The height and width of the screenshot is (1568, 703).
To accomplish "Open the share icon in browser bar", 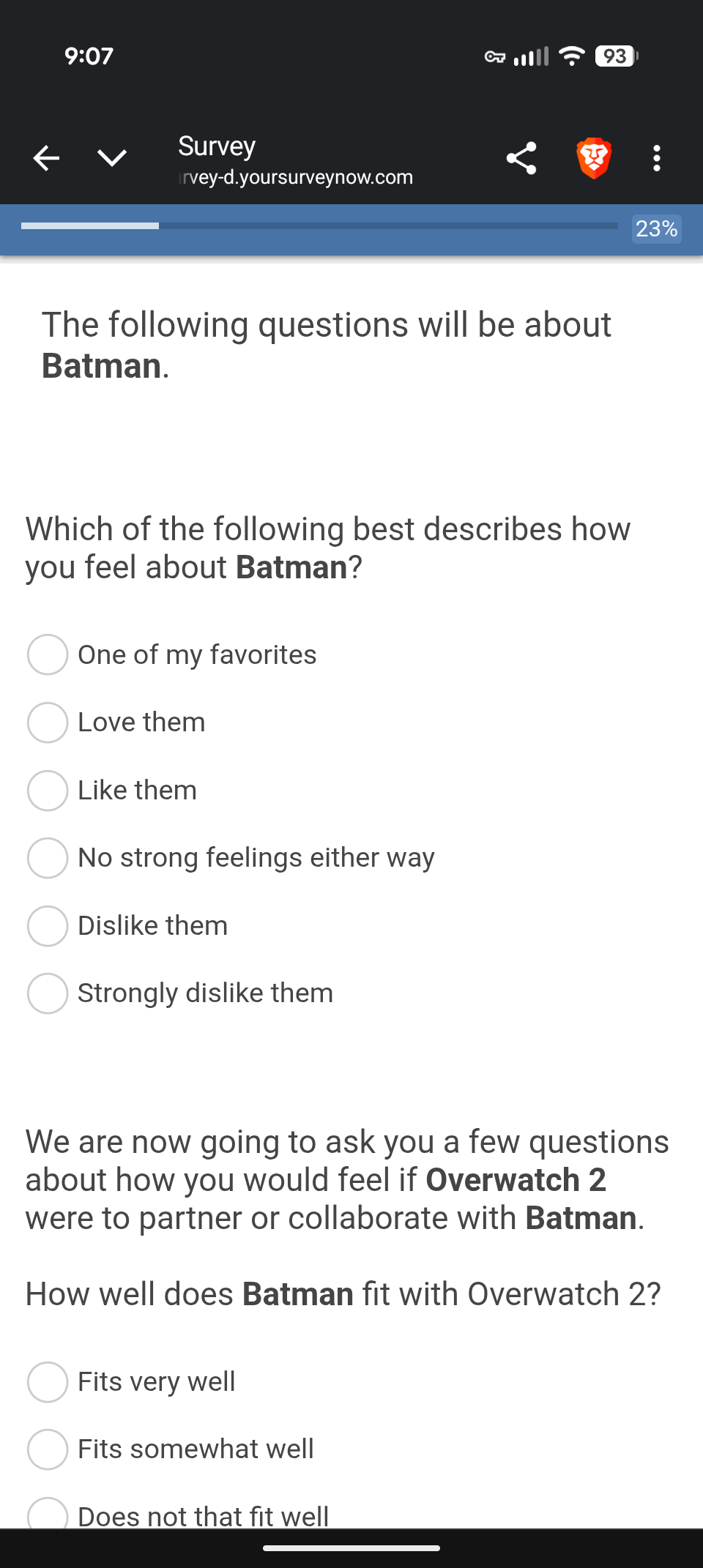I will [521, 158].
